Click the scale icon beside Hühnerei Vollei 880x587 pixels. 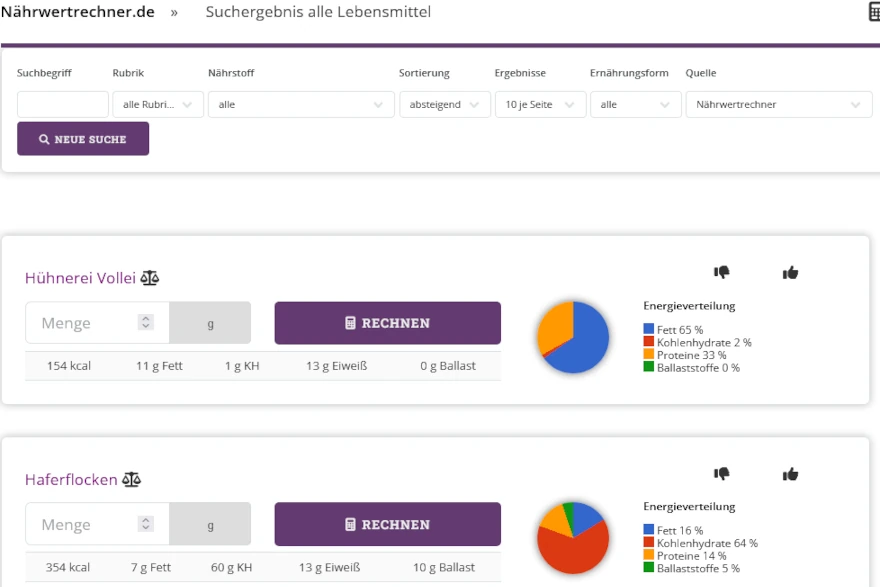[150, 278]
